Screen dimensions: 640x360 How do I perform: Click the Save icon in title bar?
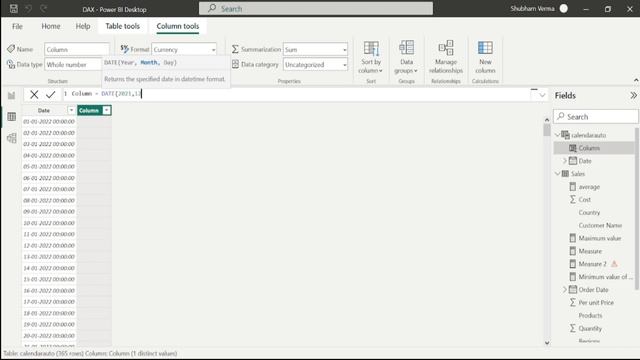(13, 9)
